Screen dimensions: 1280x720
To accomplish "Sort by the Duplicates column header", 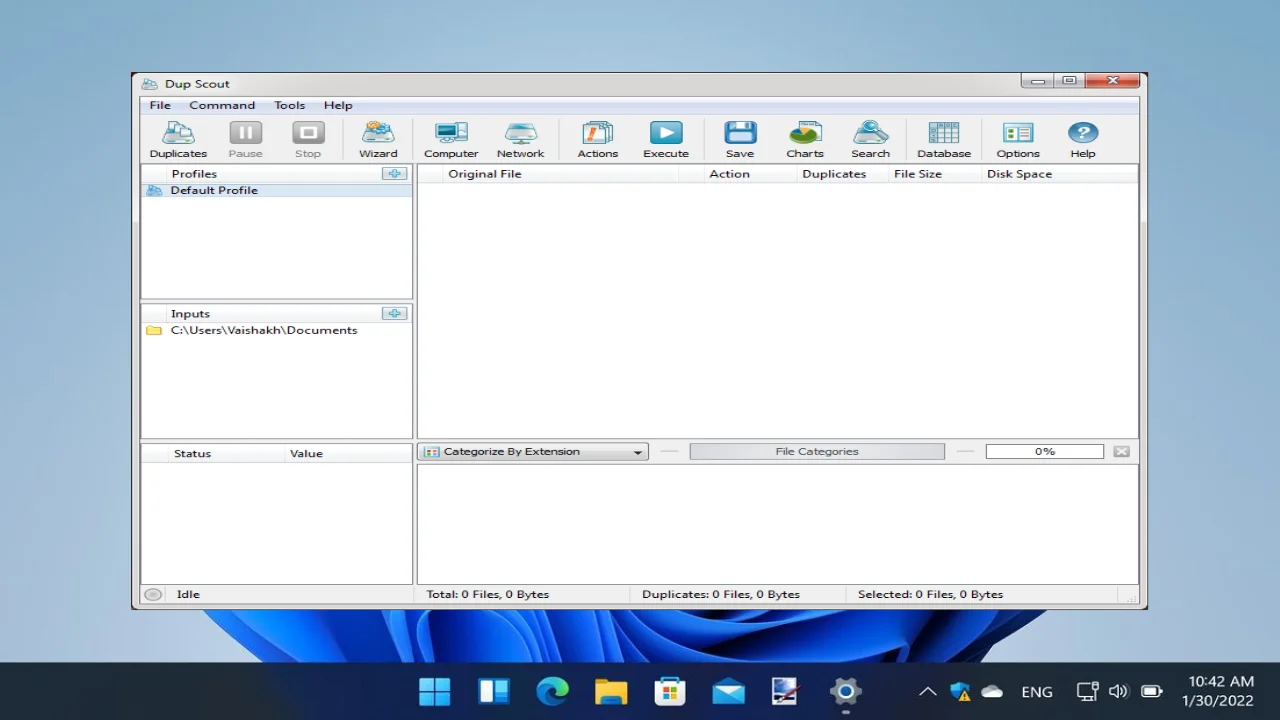I will (x=834, y=174).
